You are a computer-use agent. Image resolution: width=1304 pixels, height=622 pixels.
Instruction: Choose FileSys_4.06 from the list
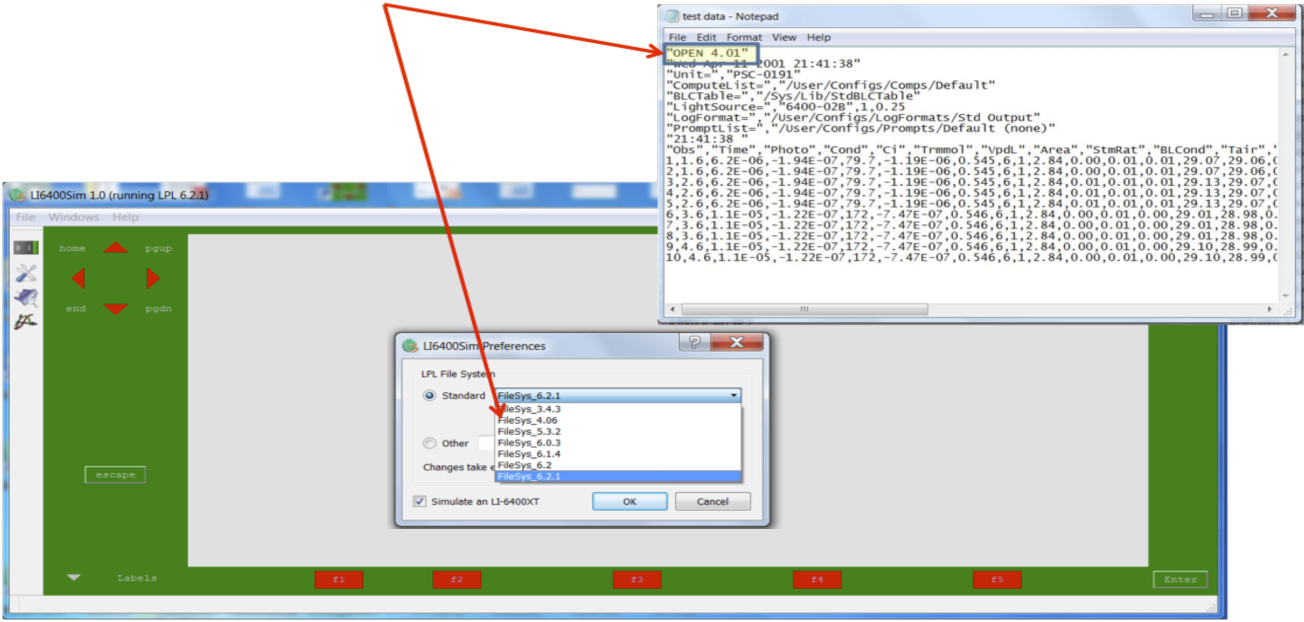coord(618,420)
